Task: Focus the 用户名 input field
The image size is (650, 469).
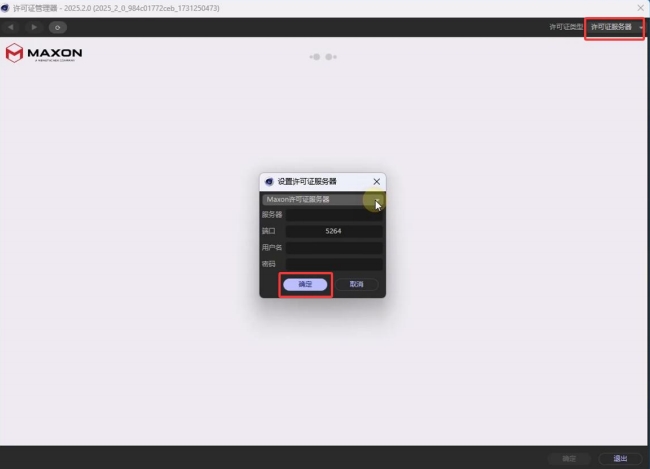Action: (x=334, y=248)
